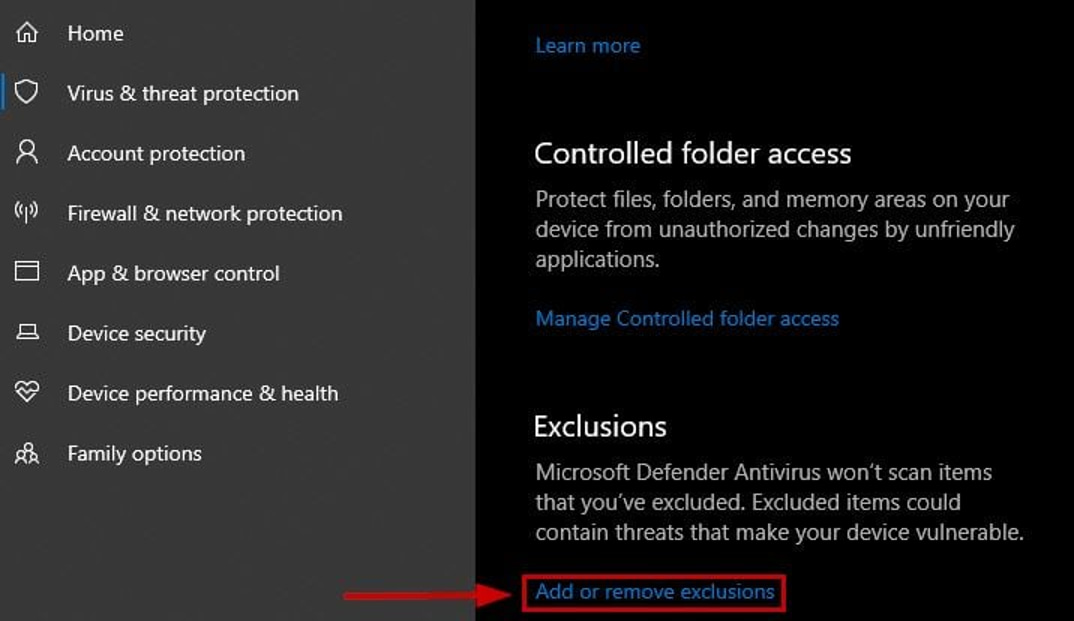The width and height of the screenshot is (1074, 621).
Task: Return to the Home screen
Action: point(95,33)
